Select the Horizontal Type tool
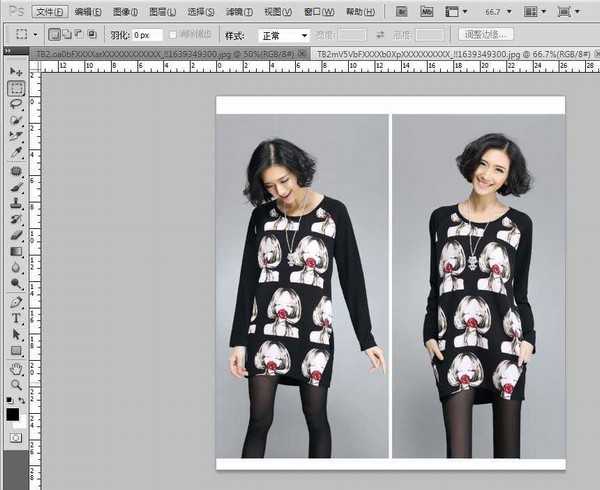600x490 pixels. [x=16, y=318]
